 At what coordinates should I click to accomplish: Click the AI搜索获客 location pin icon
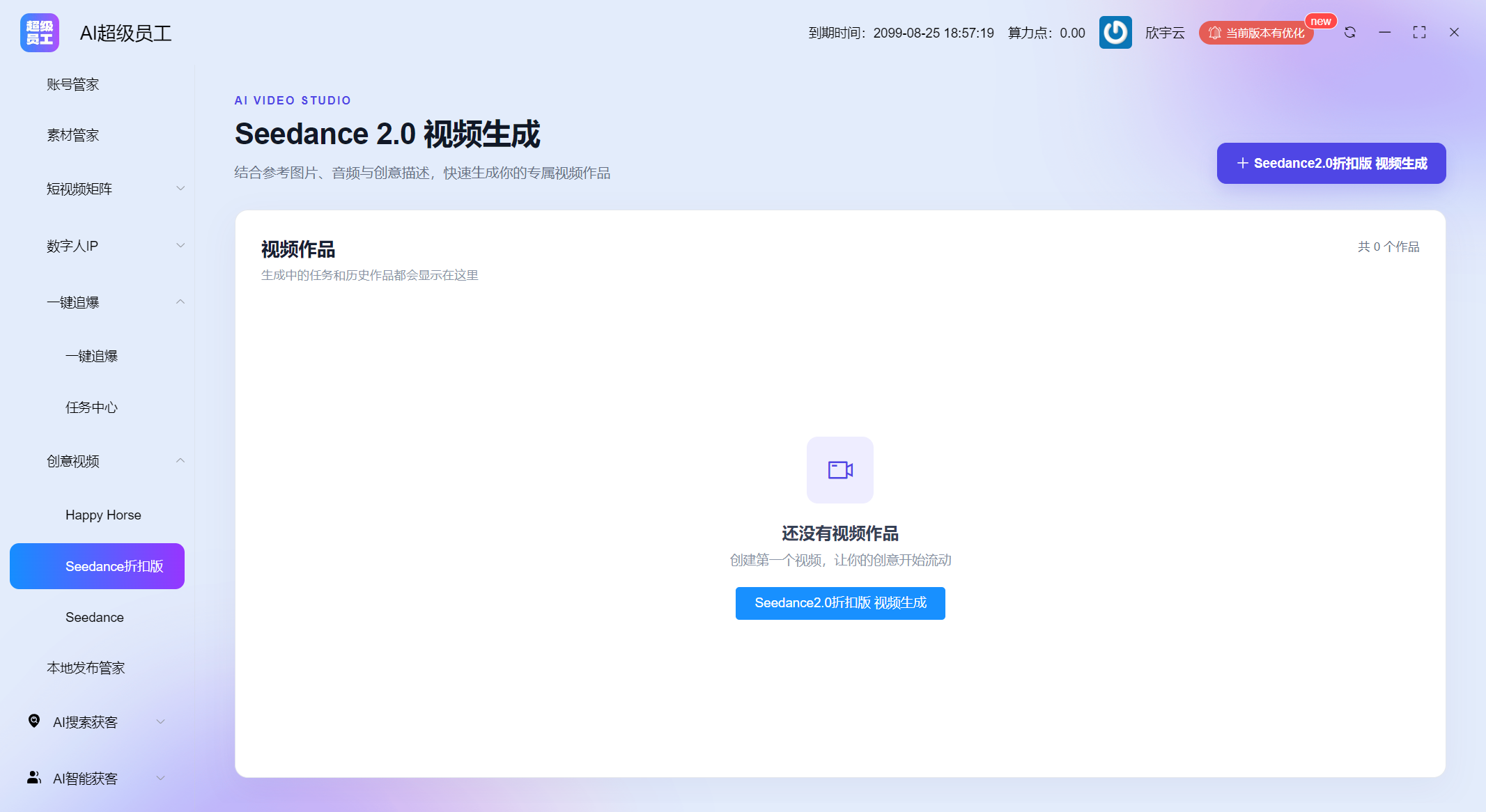(x=34, y=721)
